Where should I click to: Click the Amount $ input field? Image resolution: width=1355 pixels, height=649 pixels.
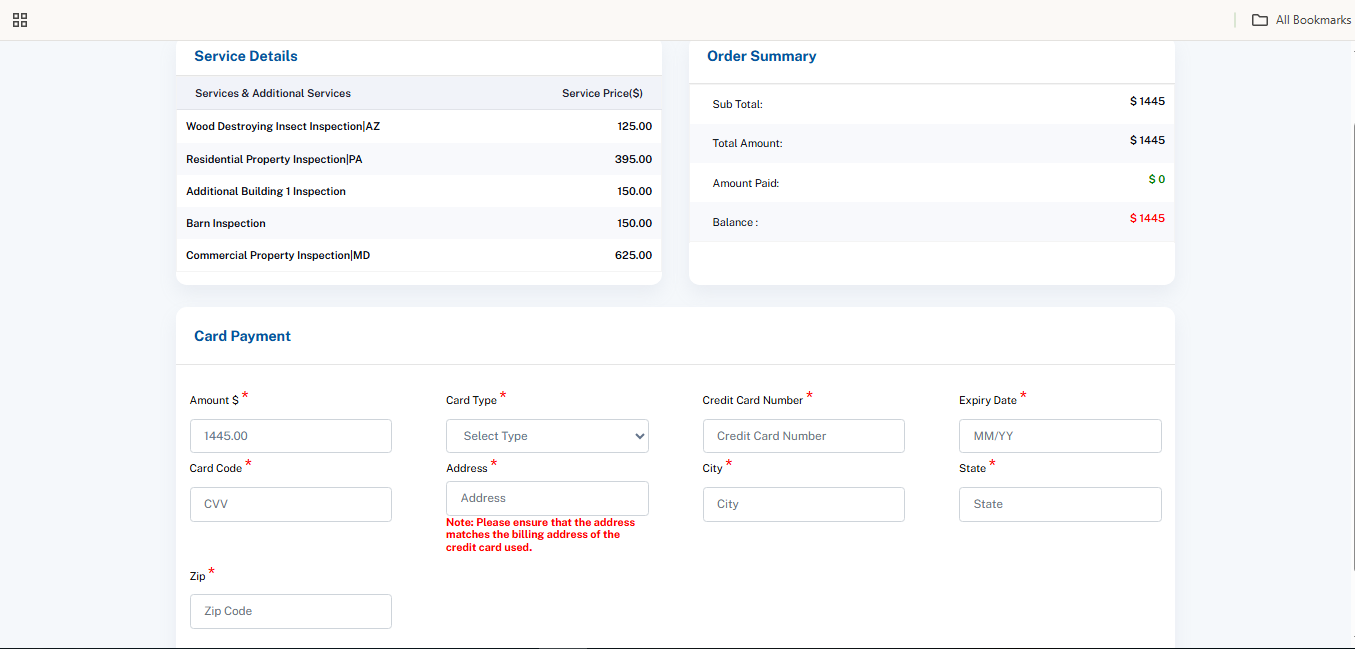(x=290, y=436)
